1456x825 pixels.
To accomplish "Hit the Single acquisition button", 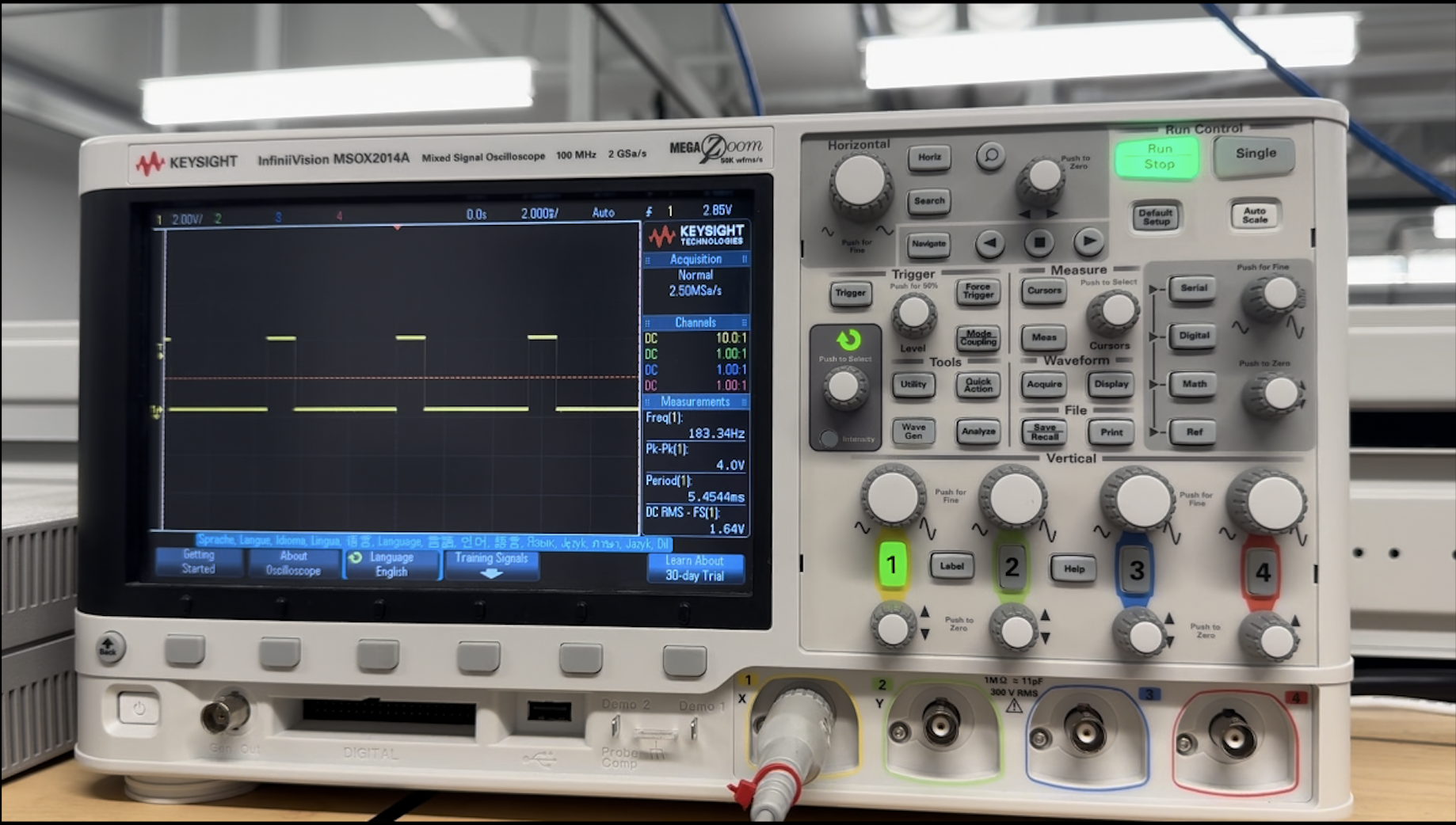I will pyautogui.click(x=1255, y=154).
